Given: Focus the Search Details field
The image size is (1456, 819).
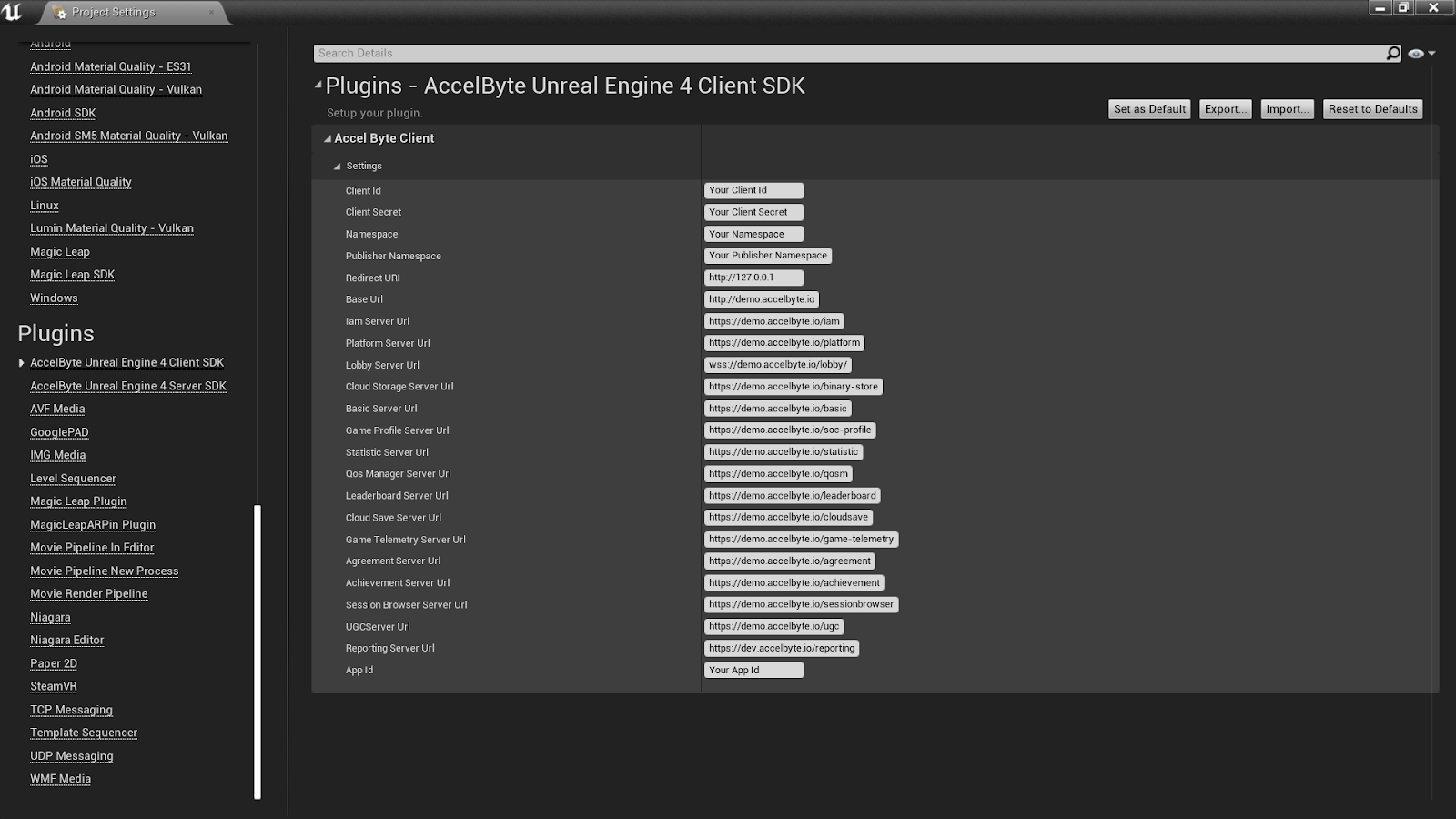Looking at the screenshot, I should point(849,54).
